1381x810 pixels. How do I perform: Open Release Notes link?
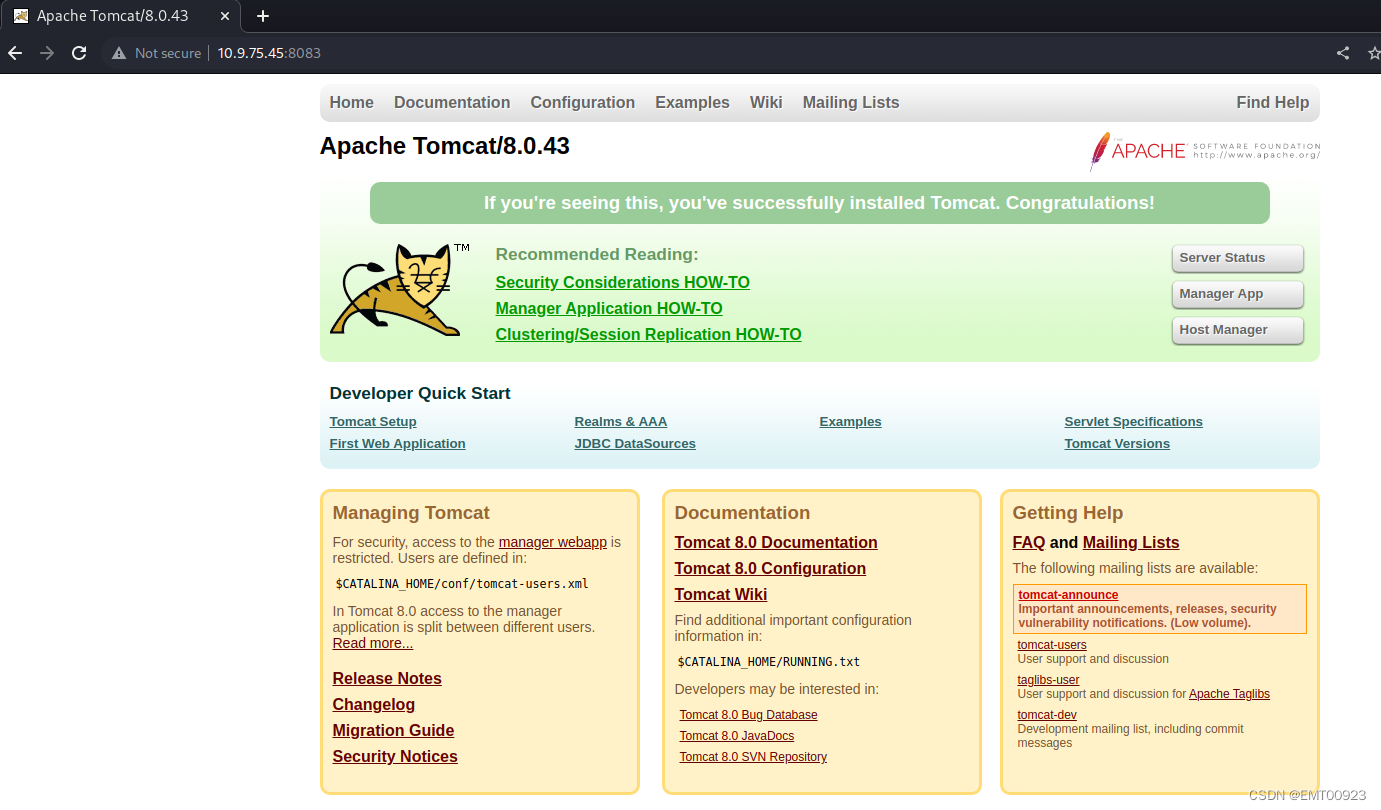(387, 678)
